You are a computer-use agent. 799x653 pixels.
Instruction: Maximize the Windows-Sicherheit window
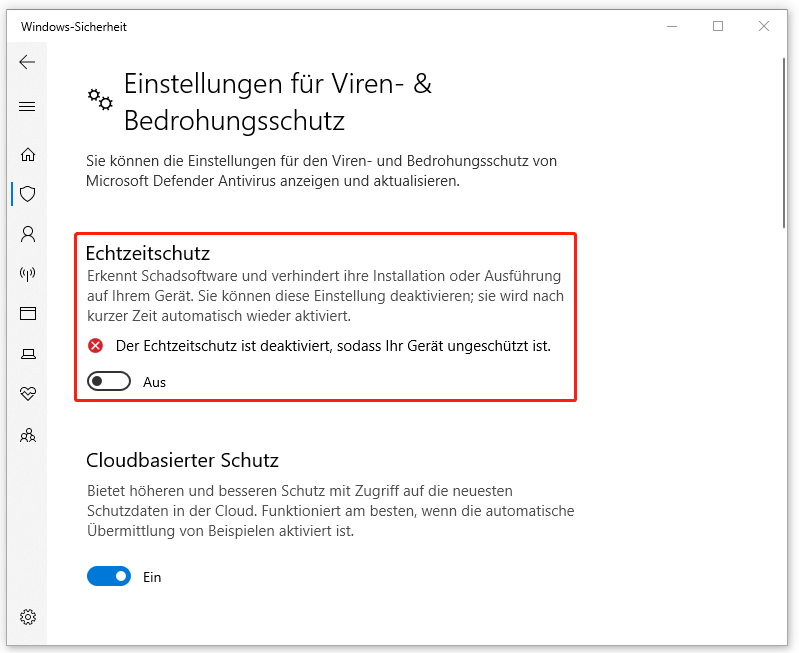[718, 27]
